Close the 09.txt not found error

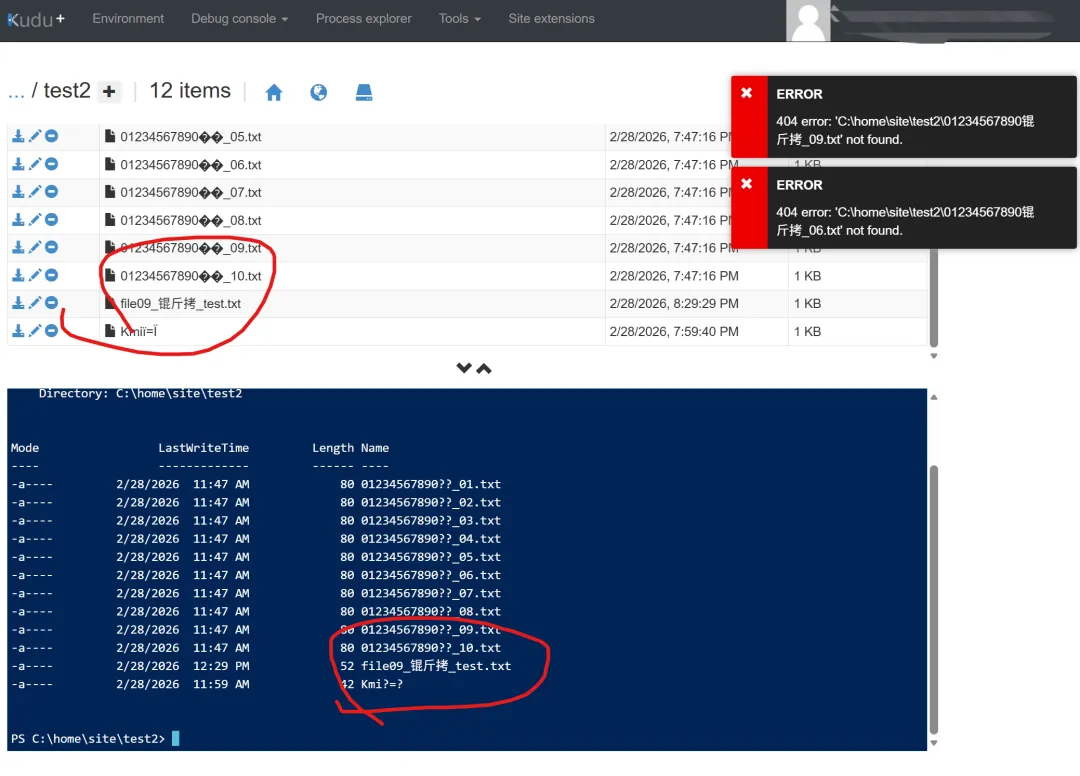747,93
